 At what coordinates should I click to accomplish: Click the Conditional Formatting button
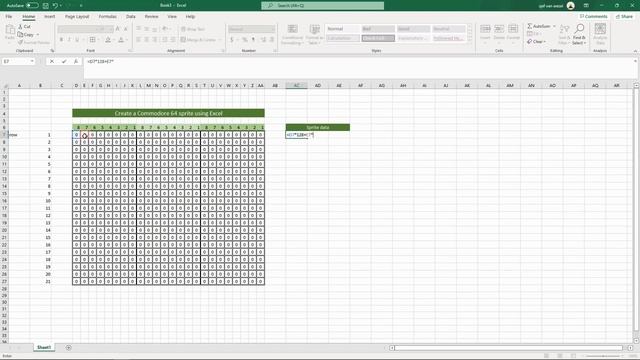[x=292, y=34]
